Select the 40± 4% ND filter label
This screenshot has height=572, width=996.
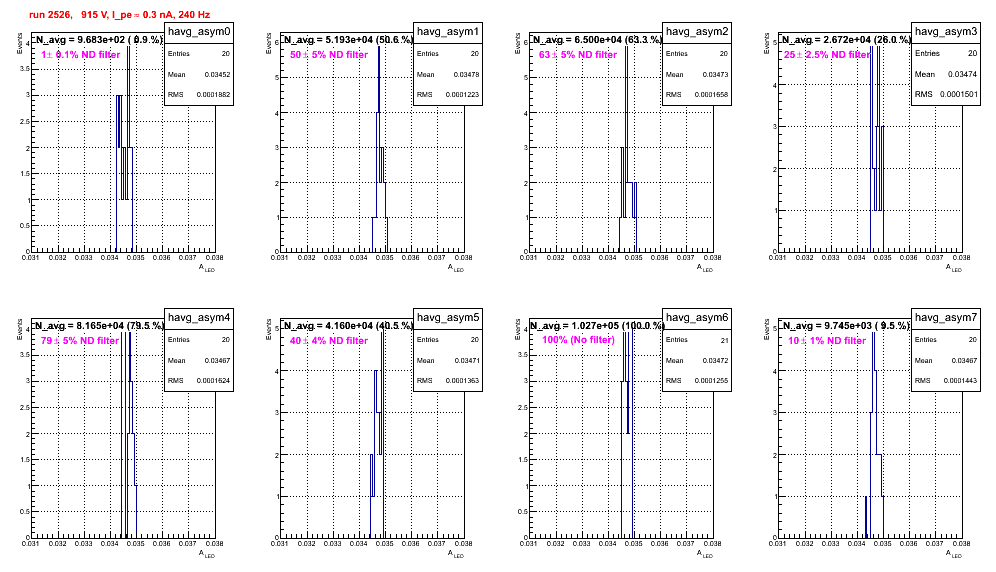pos(329,341)
